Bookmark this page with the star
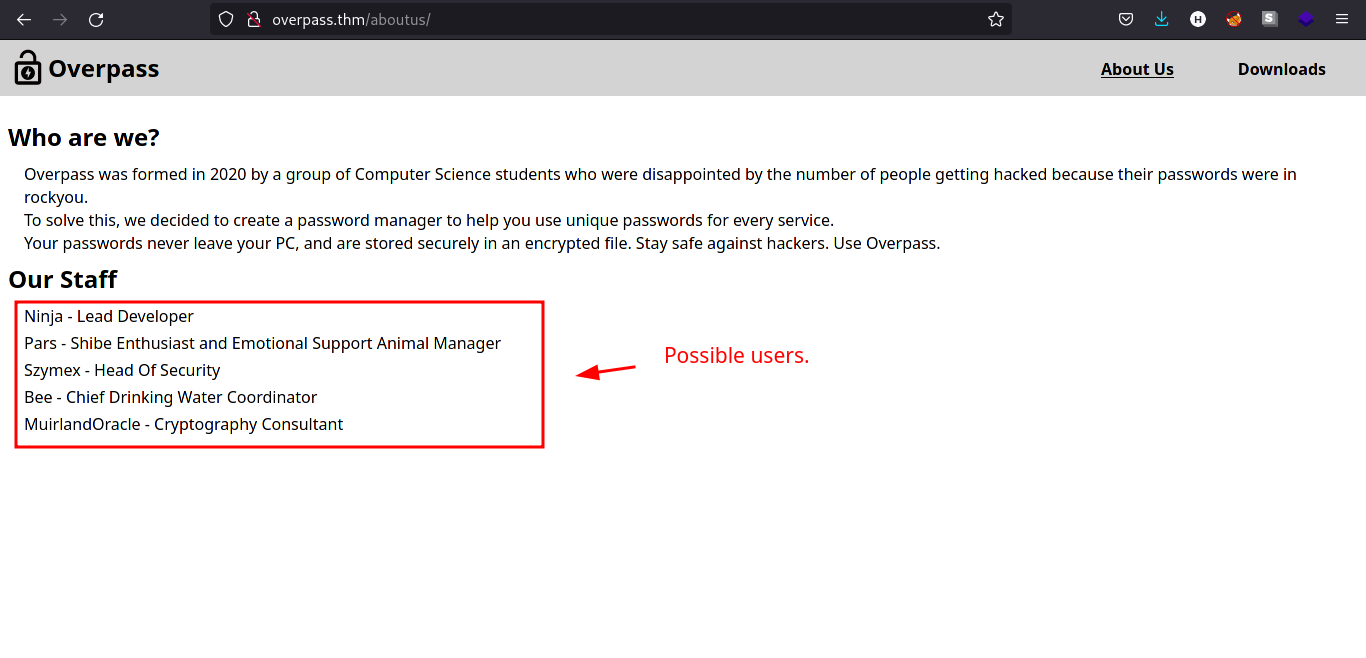Viewport: 1366px width, 658px height. point(995,19)
